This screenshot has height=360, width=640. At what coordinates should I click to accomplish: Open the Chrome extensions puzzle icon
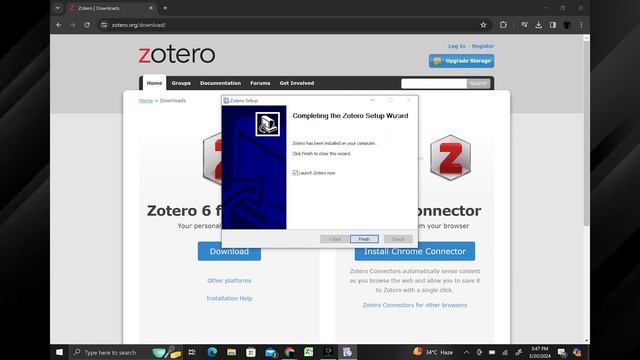tap(503, 25)
